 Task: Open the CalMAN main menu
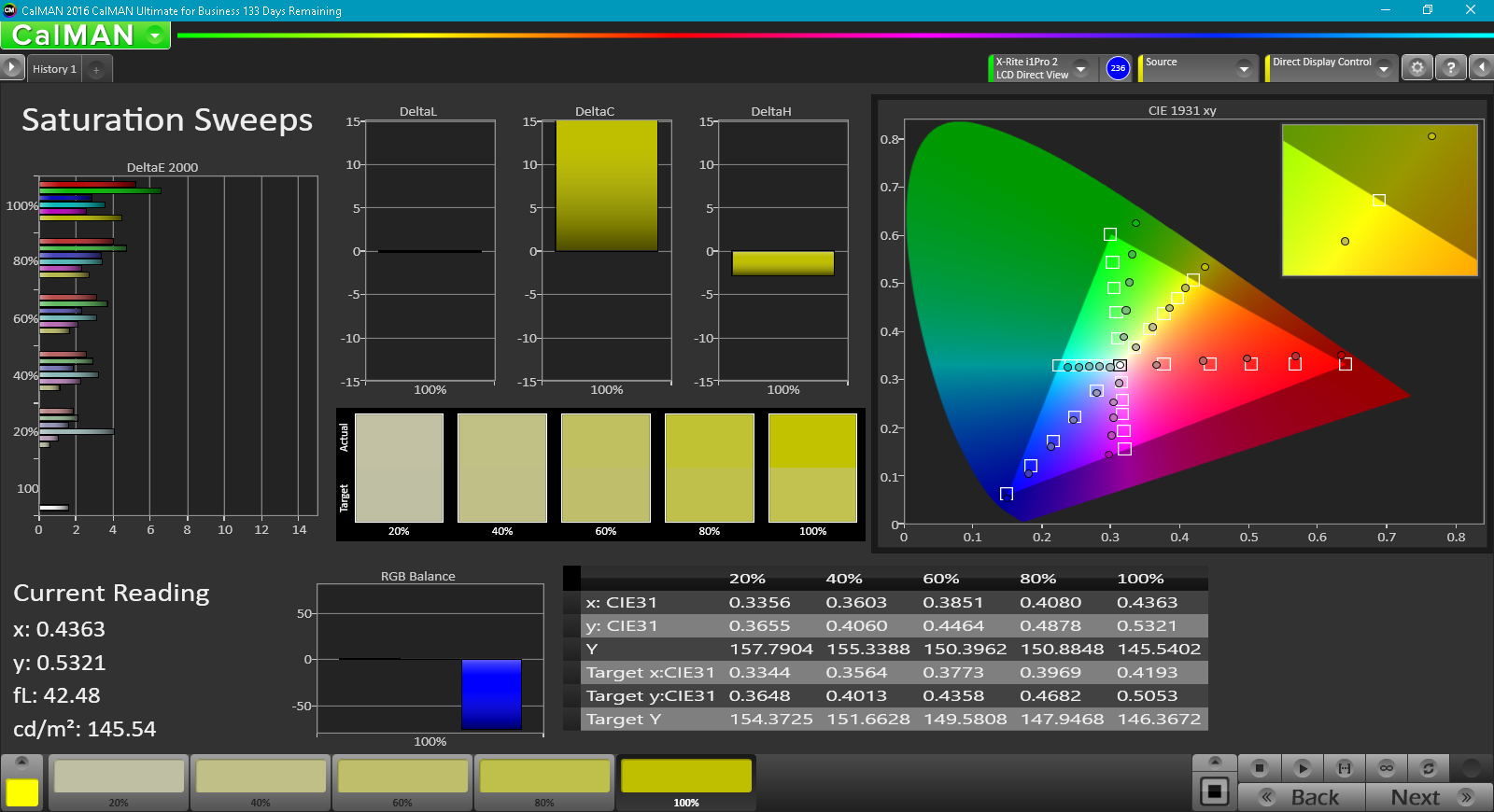(155, 35)
